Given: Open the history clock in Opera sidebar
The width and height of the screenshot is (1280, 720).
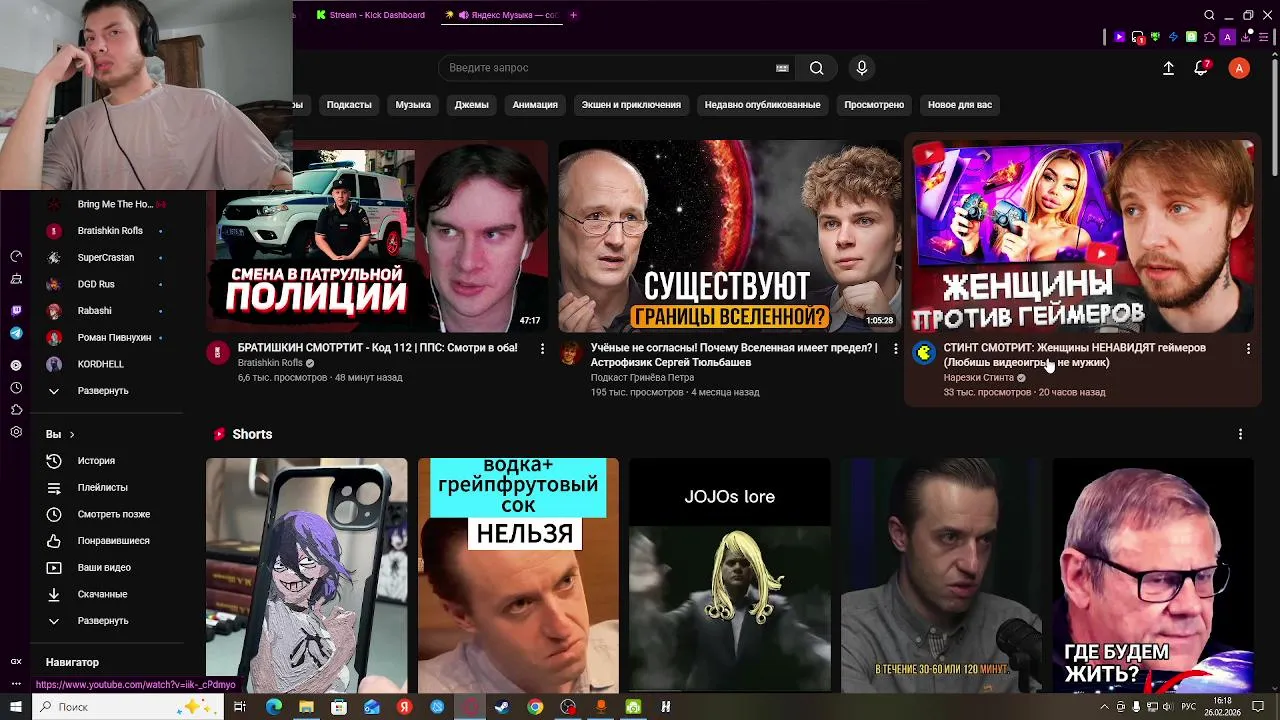Looking at the screenshot, I should tap(16, 388).
